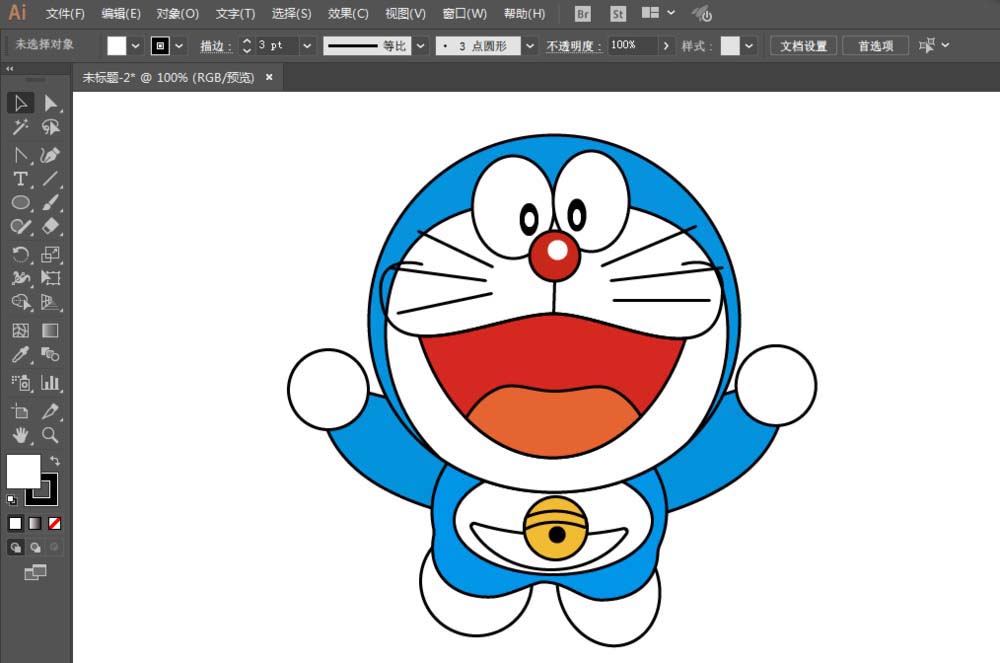Viewport: 1000px width, 663px height.
Task: Click the align-to icon in control bar
Action: (x=927, y=45)
